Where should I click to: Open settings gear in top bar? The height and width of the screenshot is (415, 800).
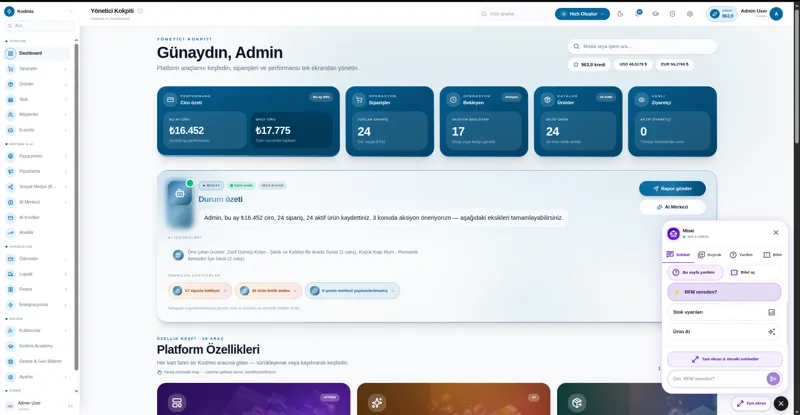pos(690,14)
